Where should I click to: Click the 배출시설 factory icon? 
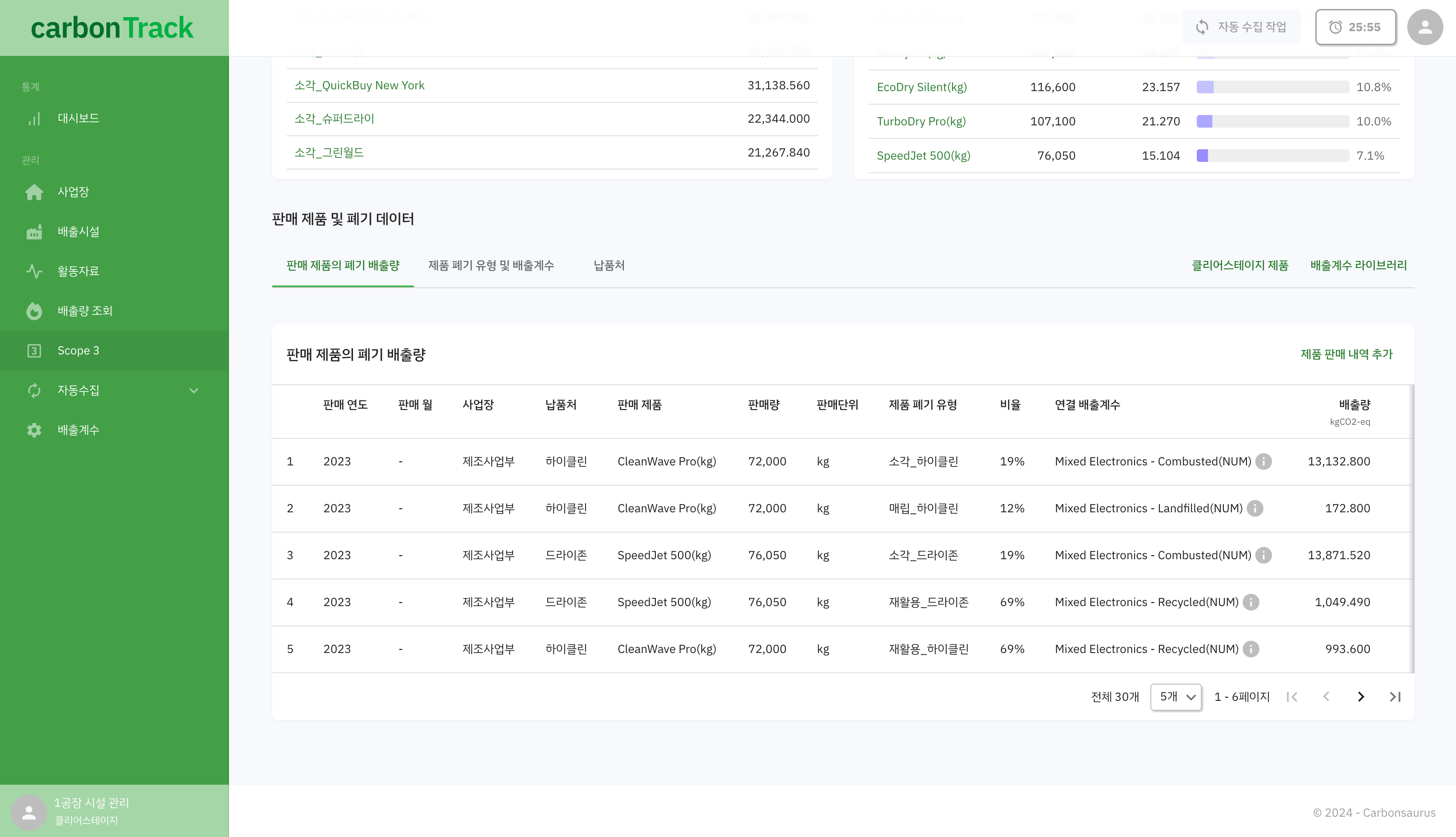pos(34,232)
